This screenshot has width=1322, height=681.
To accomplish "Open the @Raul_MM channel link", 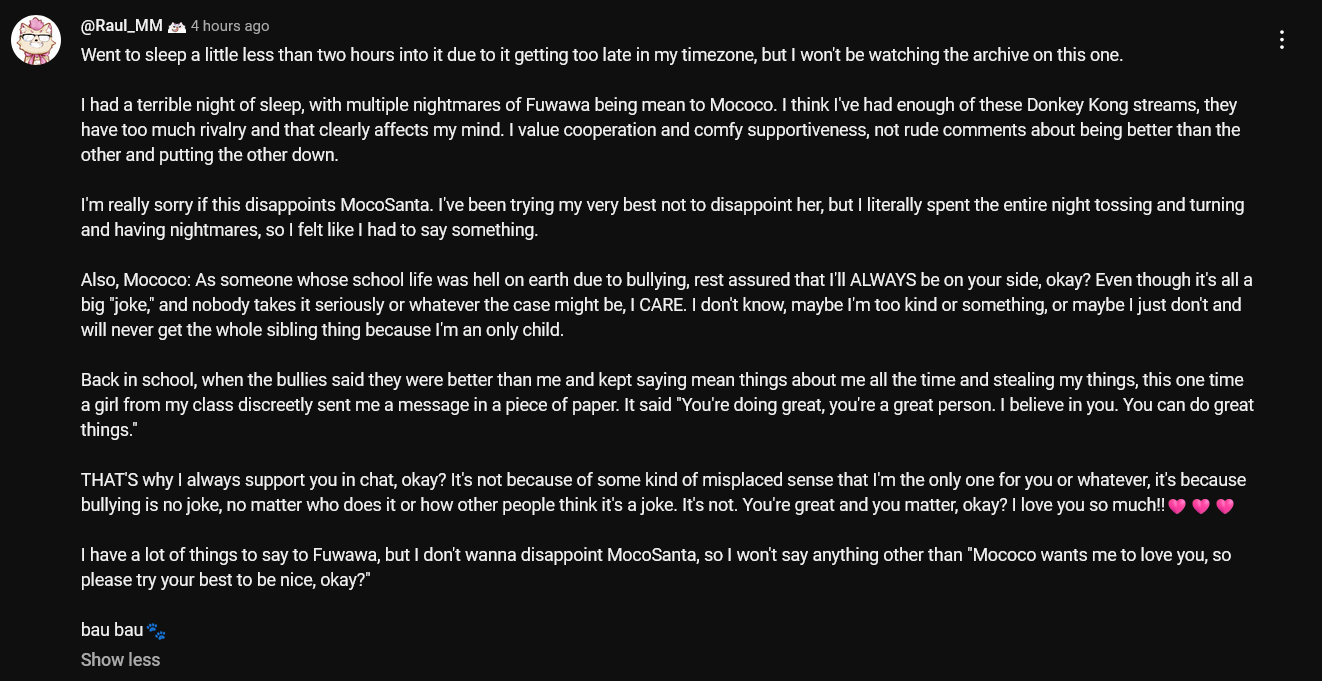I will [x=122, y=26].
